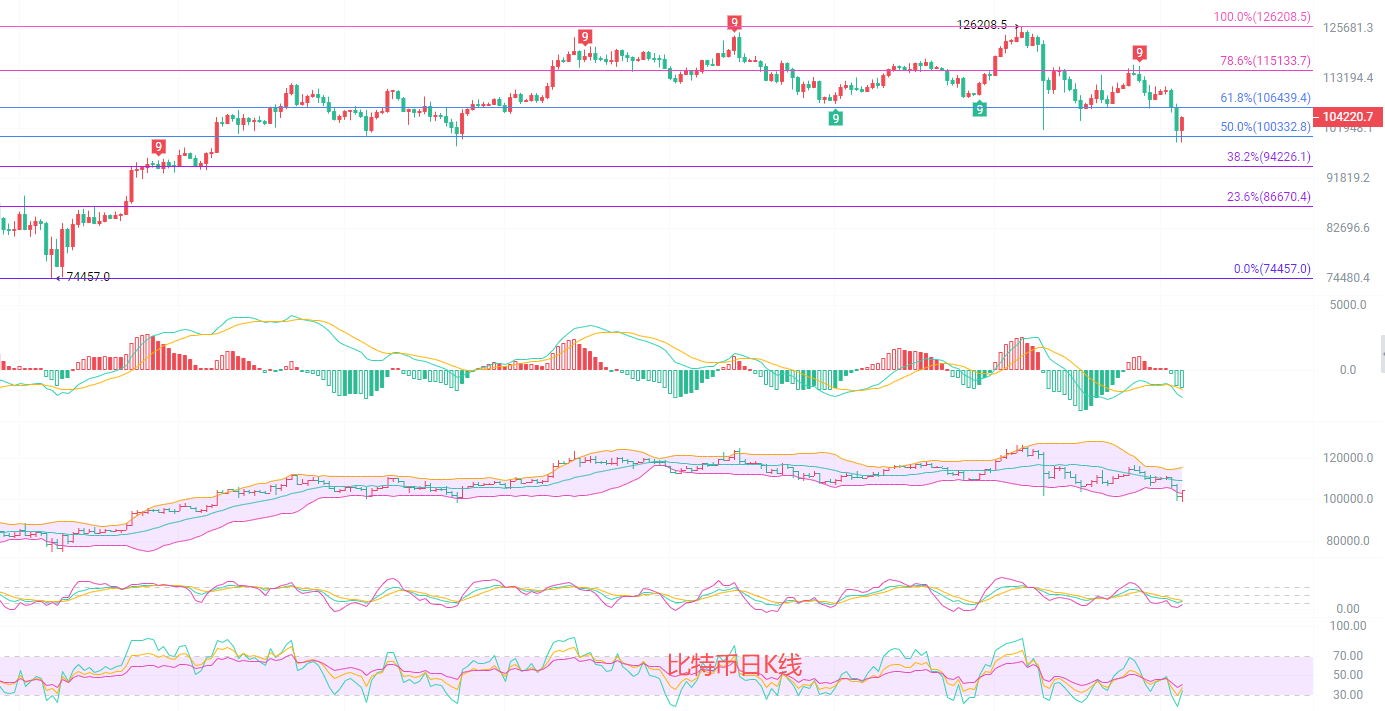Image resolution: width=1385 pixels, height=711 pixels.
Task: Click the 74457.0 low price arrow label
Action: pyautogui.click(x=88, y=277)
